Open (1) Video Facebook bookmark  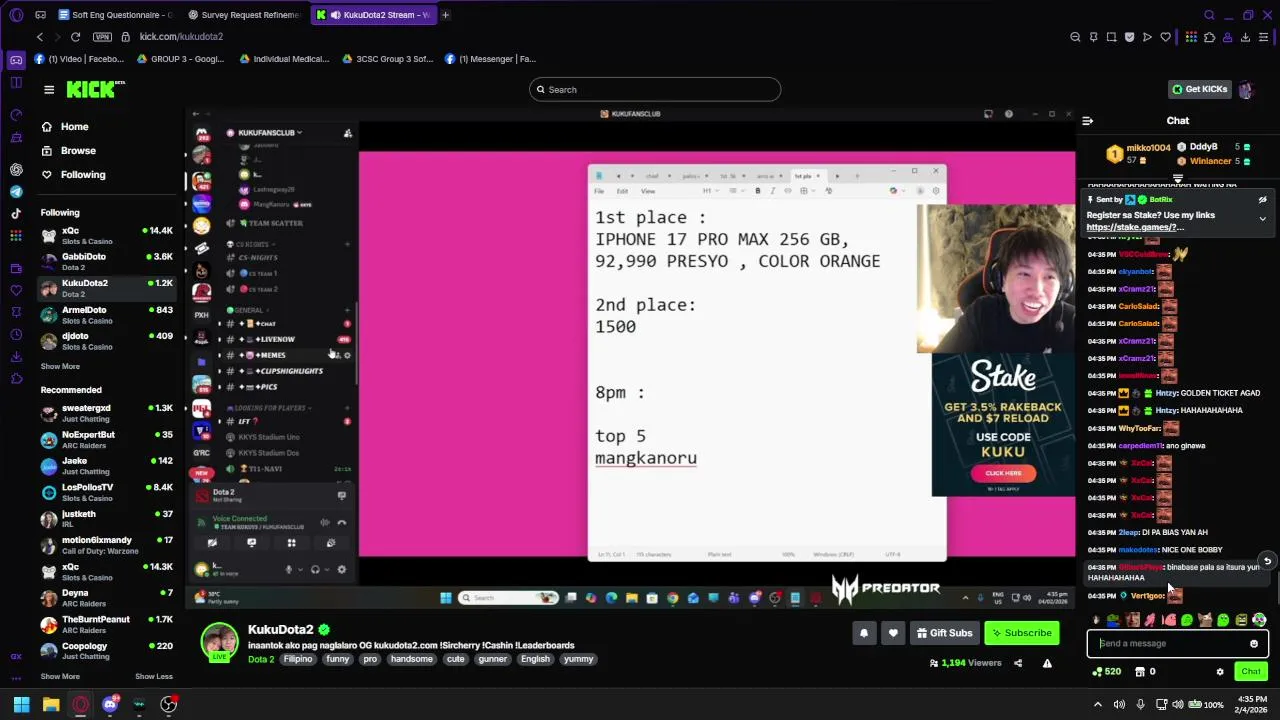click(79, 59)
